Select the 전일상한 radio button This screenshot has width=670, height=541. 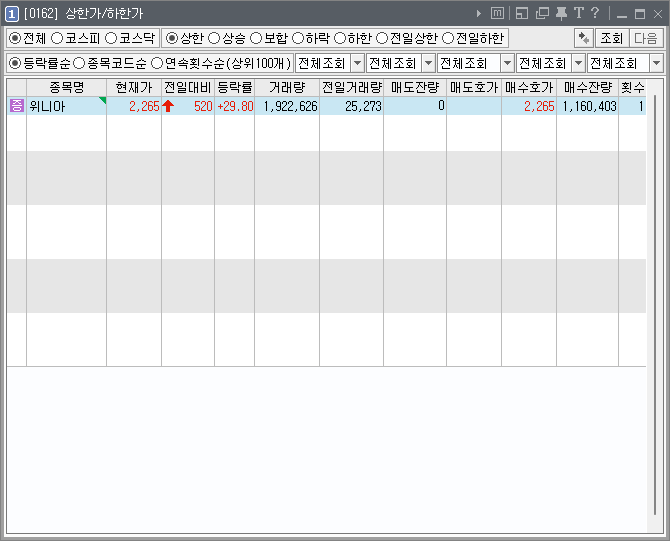tap(382, 38)
